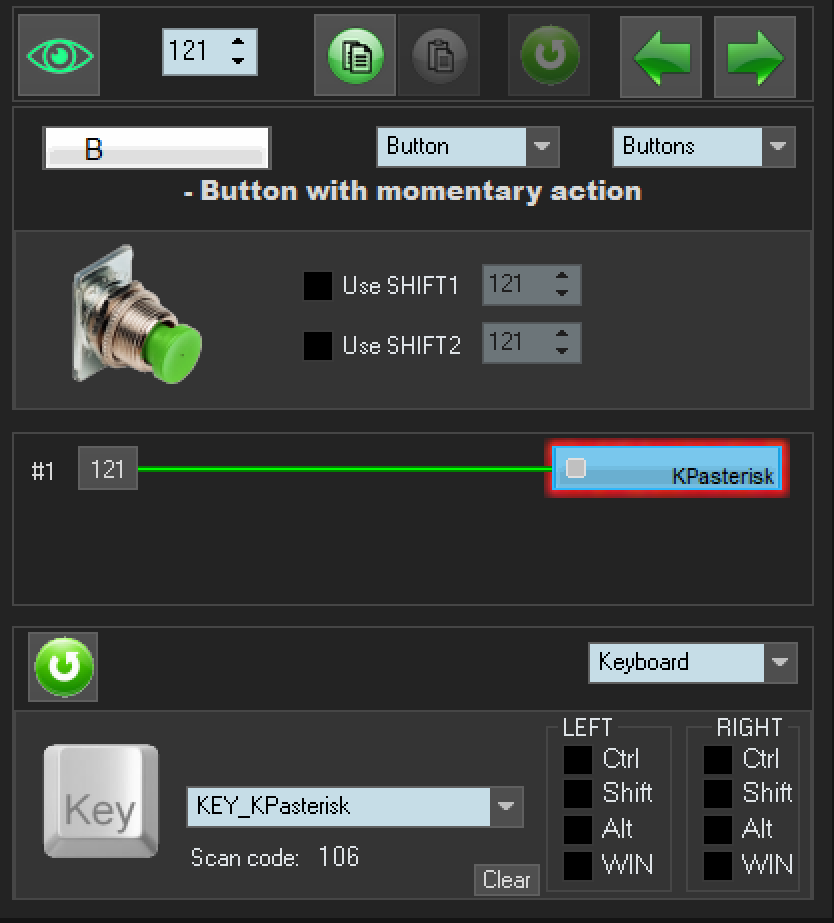Image resolution: width=834 pixels, height=923 pixels.
Task: Check the LEFT Ctrl modifier box
Action: pyautogui.click(x=578, y=760)
